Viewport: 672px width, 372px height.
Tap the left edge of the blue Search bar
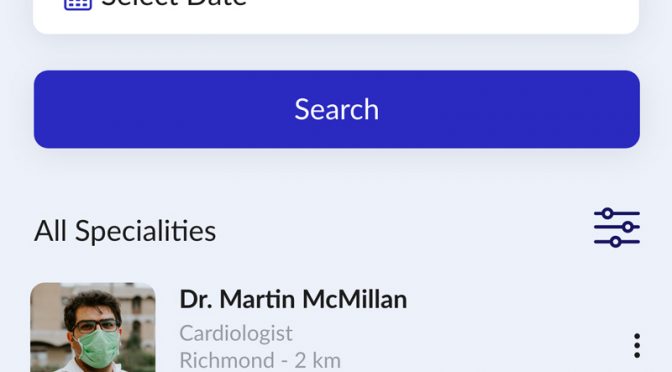(47, 109)
